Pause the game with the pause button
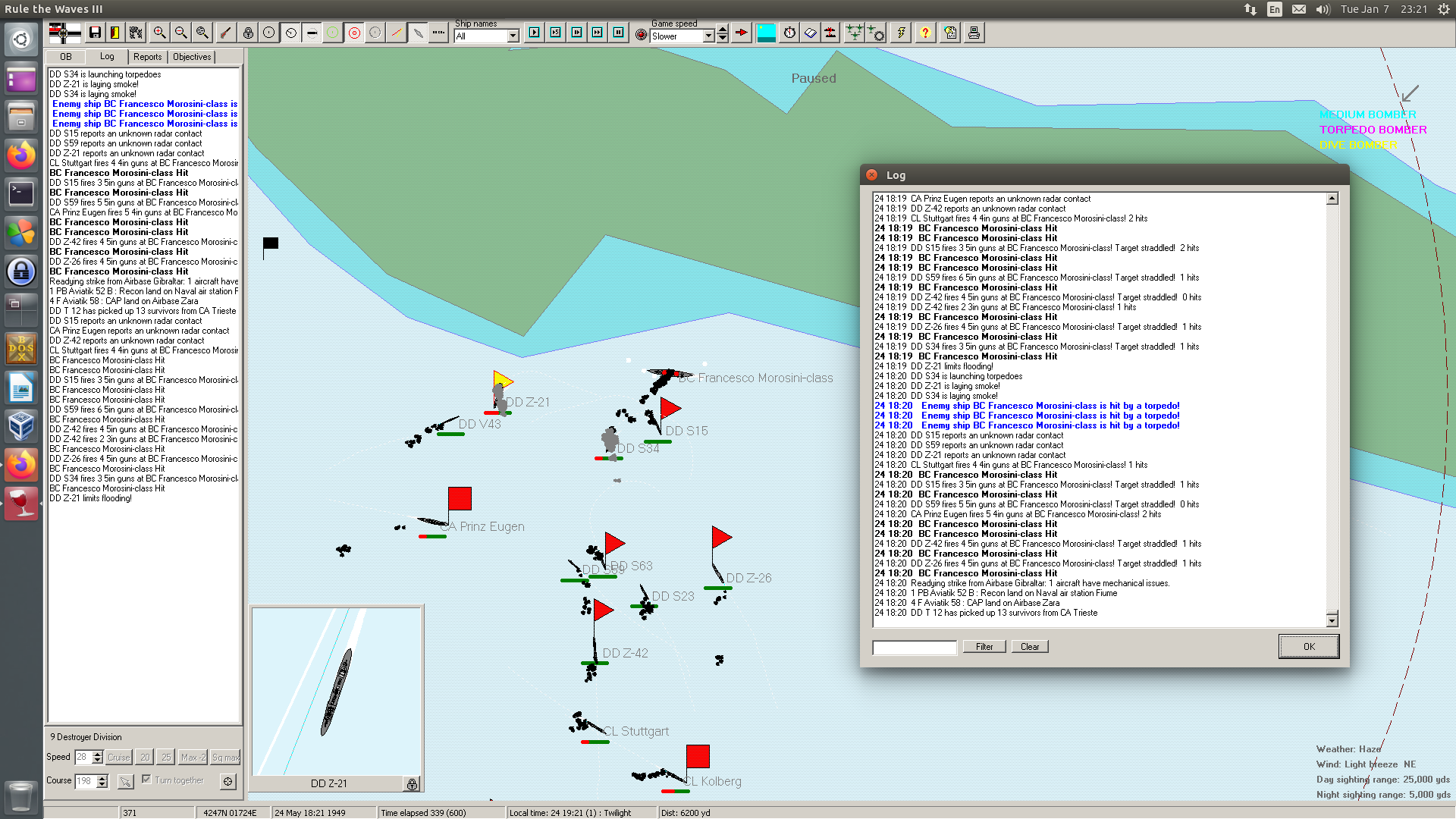The image size is (1456, 819). coord(619,33)
